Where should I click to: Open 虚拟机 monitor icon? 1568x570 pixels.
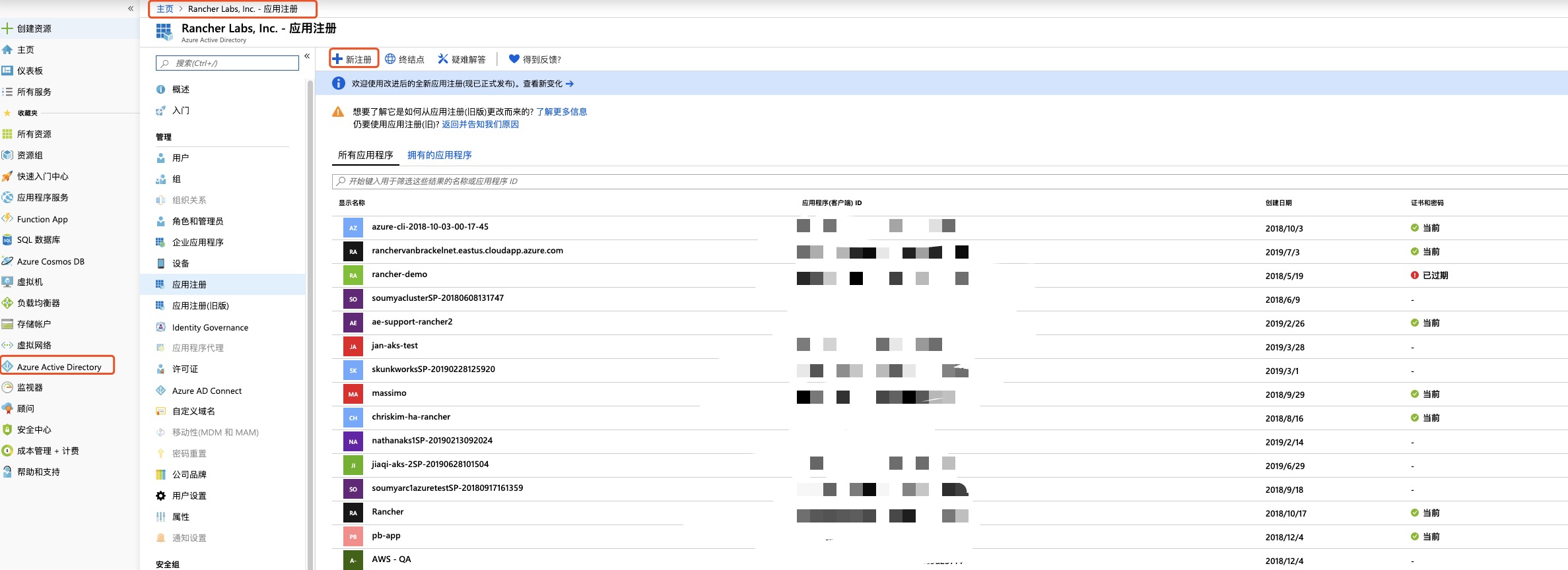7,282
